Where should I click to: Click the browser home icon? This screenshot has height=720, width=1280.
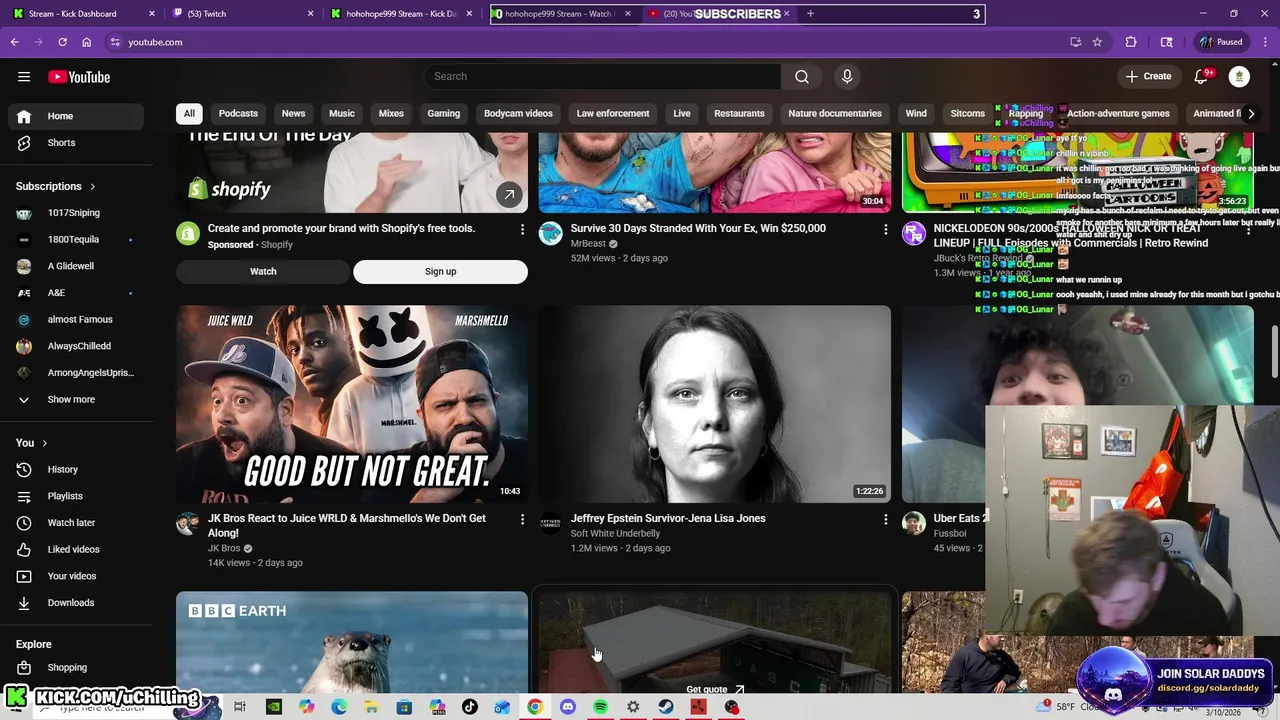pos(87,42)
